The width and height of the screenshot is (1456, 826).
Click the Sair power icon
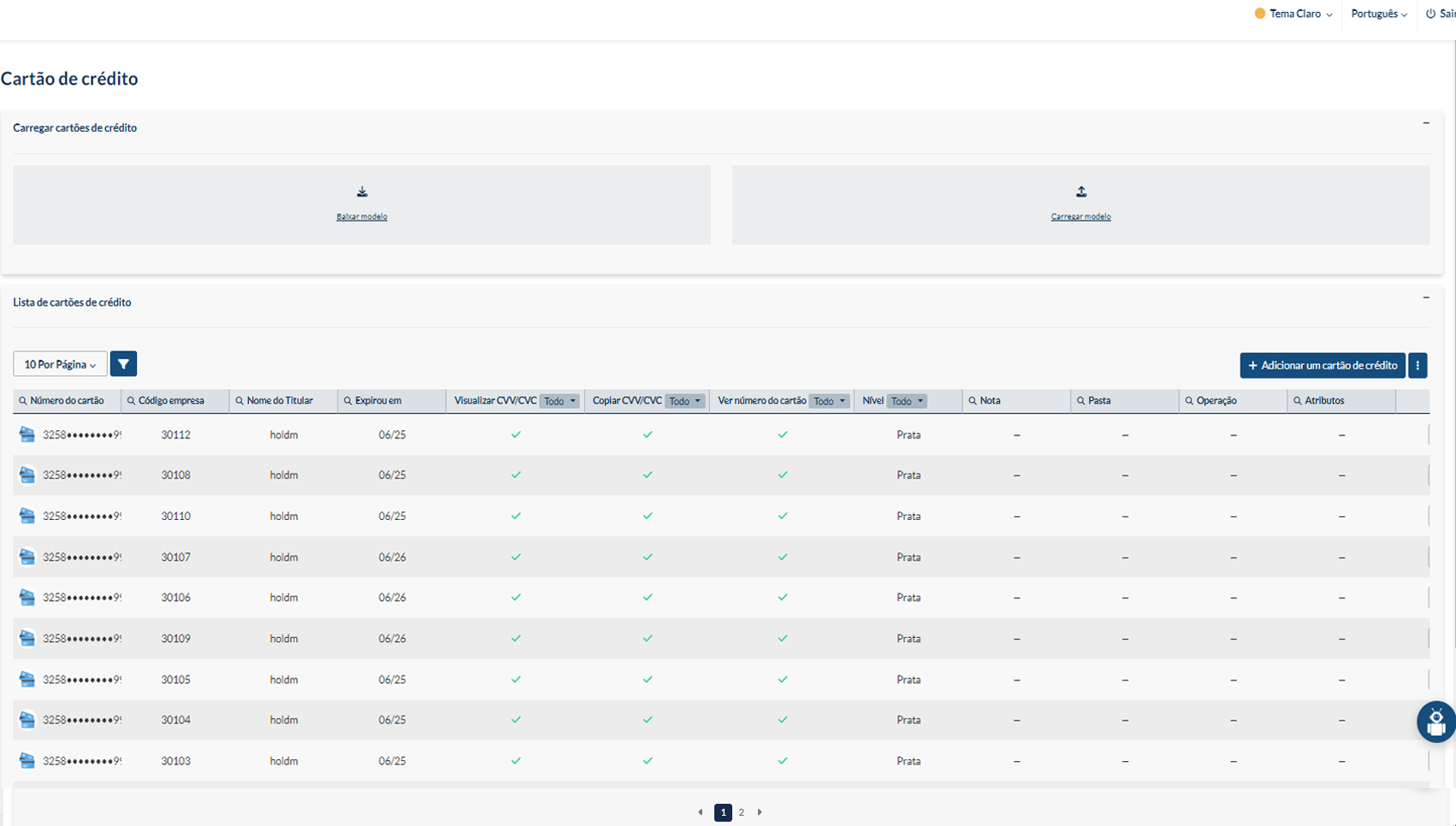pyautogui.click(x=1430, y=14)
